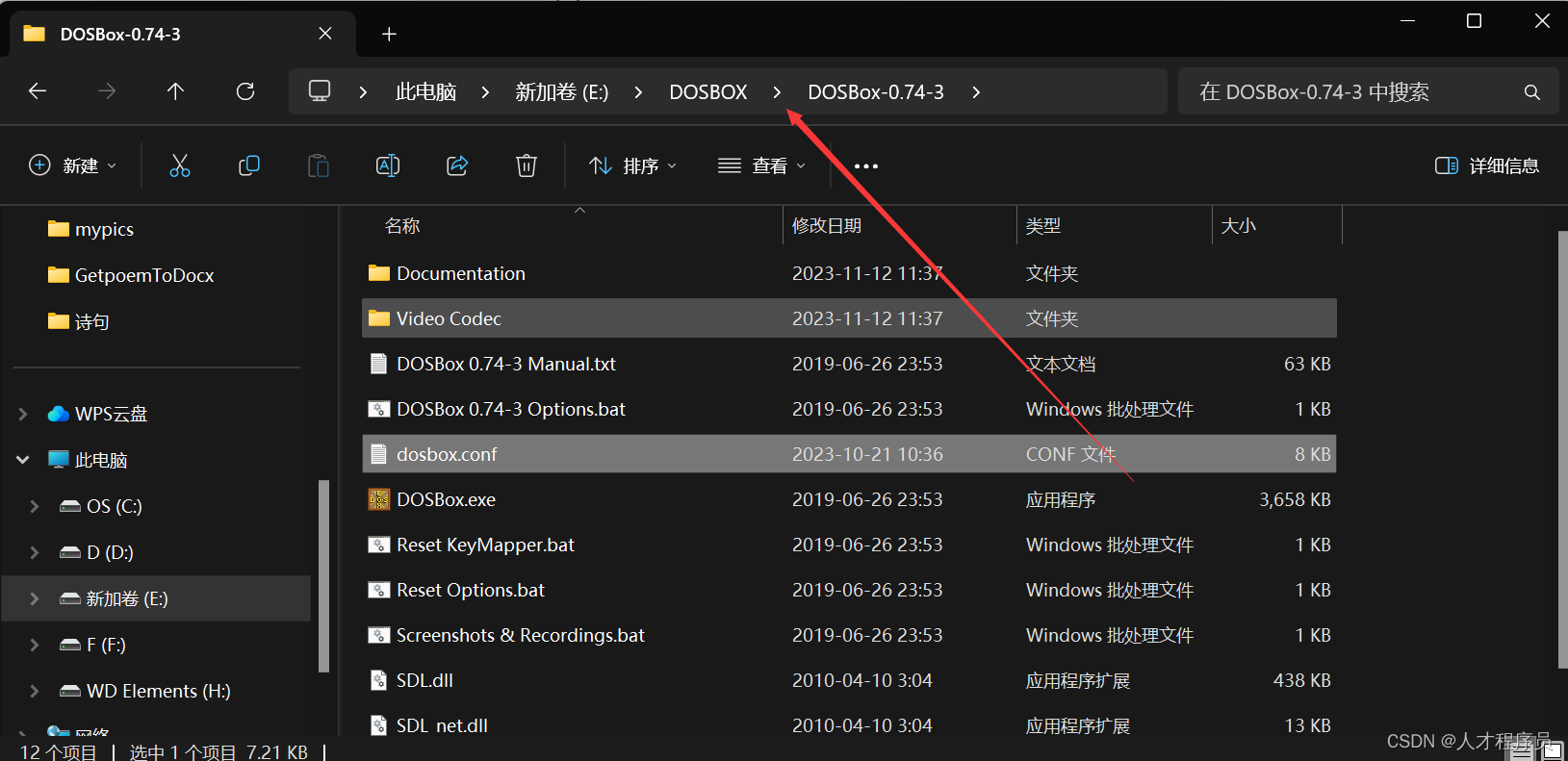This screenshot has height=761, width=1568.
Task: Click Screenshots & Recordings.bat file icon
Action: (x=379, y=635)
